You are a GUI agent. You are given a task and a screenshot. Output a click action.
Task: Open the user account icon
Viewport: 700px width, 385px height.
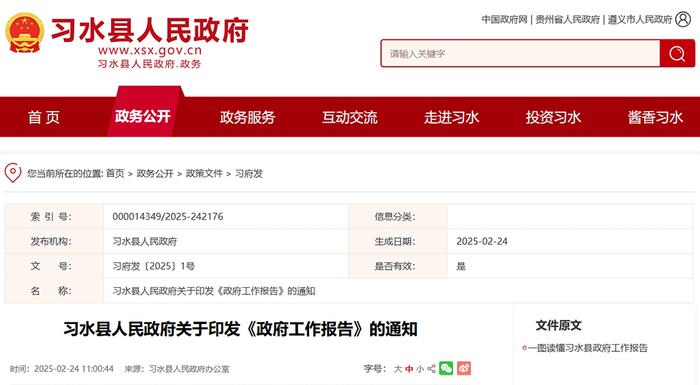coord(683,19)
